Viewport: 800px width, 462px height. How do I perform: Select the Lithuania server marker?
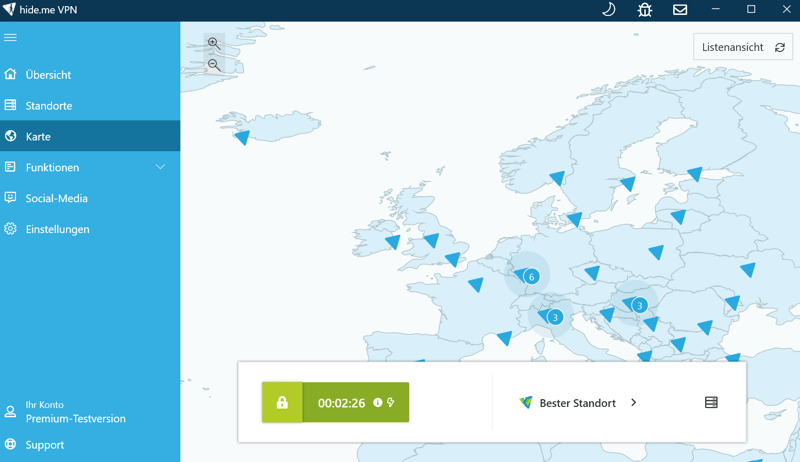tap(678, 217)
